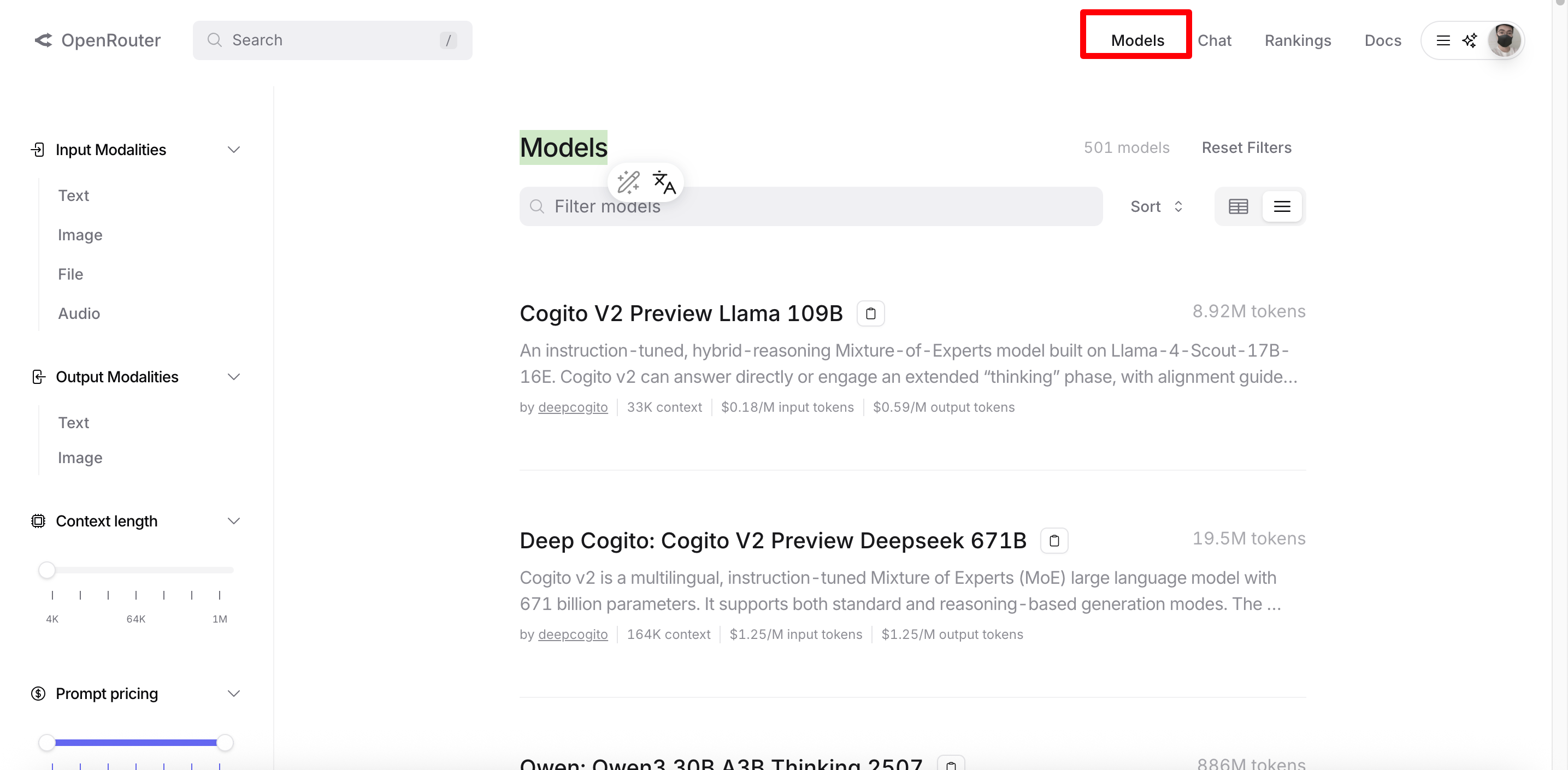Click the magic wand icon in popup
The image size is (1568, 770).
coord(628,182)
